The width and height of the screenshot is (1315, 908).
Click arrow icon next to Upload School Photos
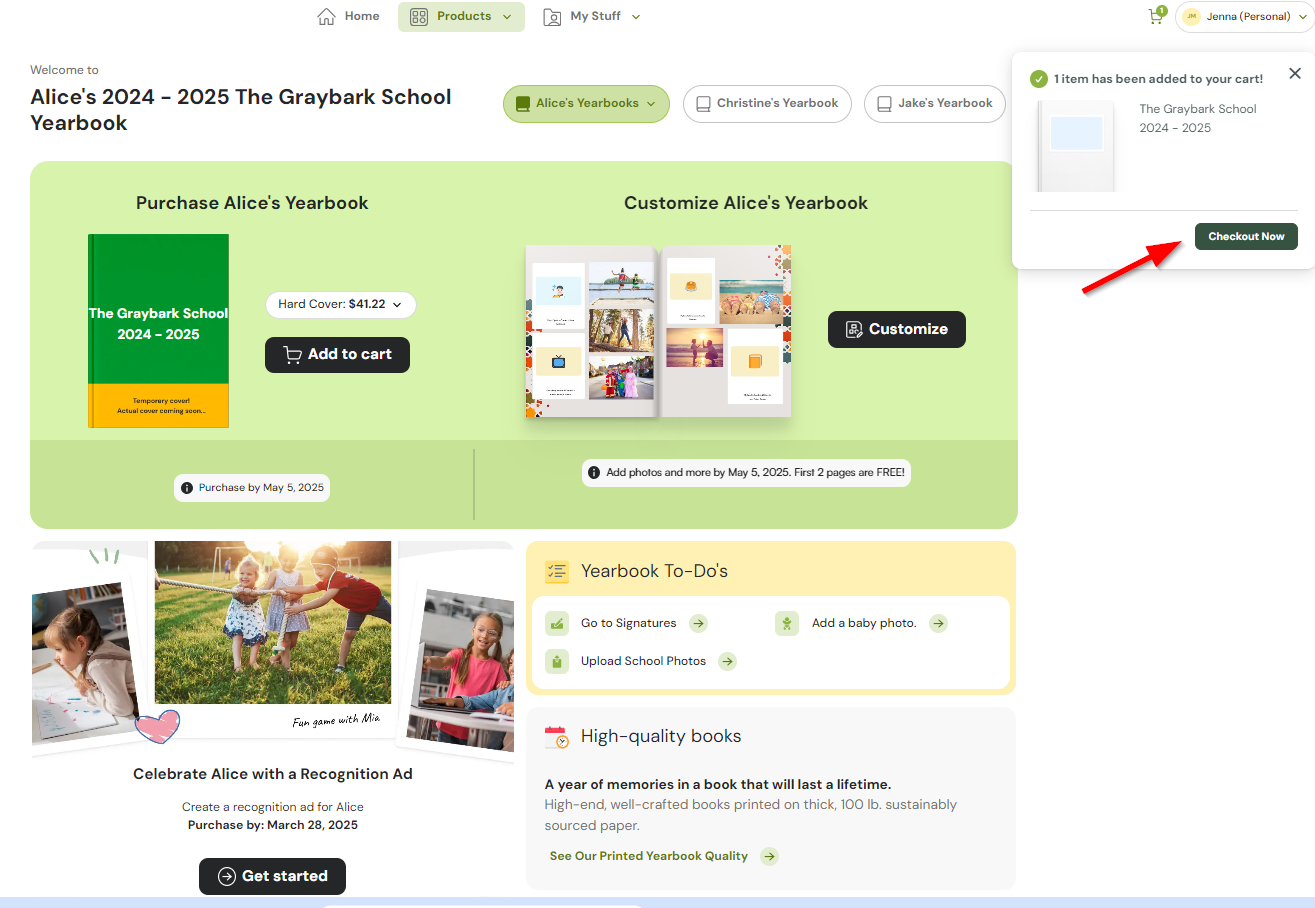tap(727, 661)
